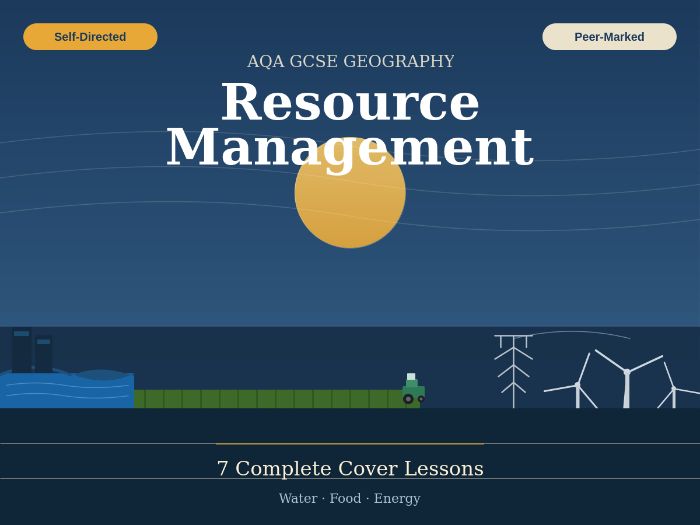Screen dimensions: 700x525
Task: Click the electricity pylon graphic
Action: pos(513,371)
